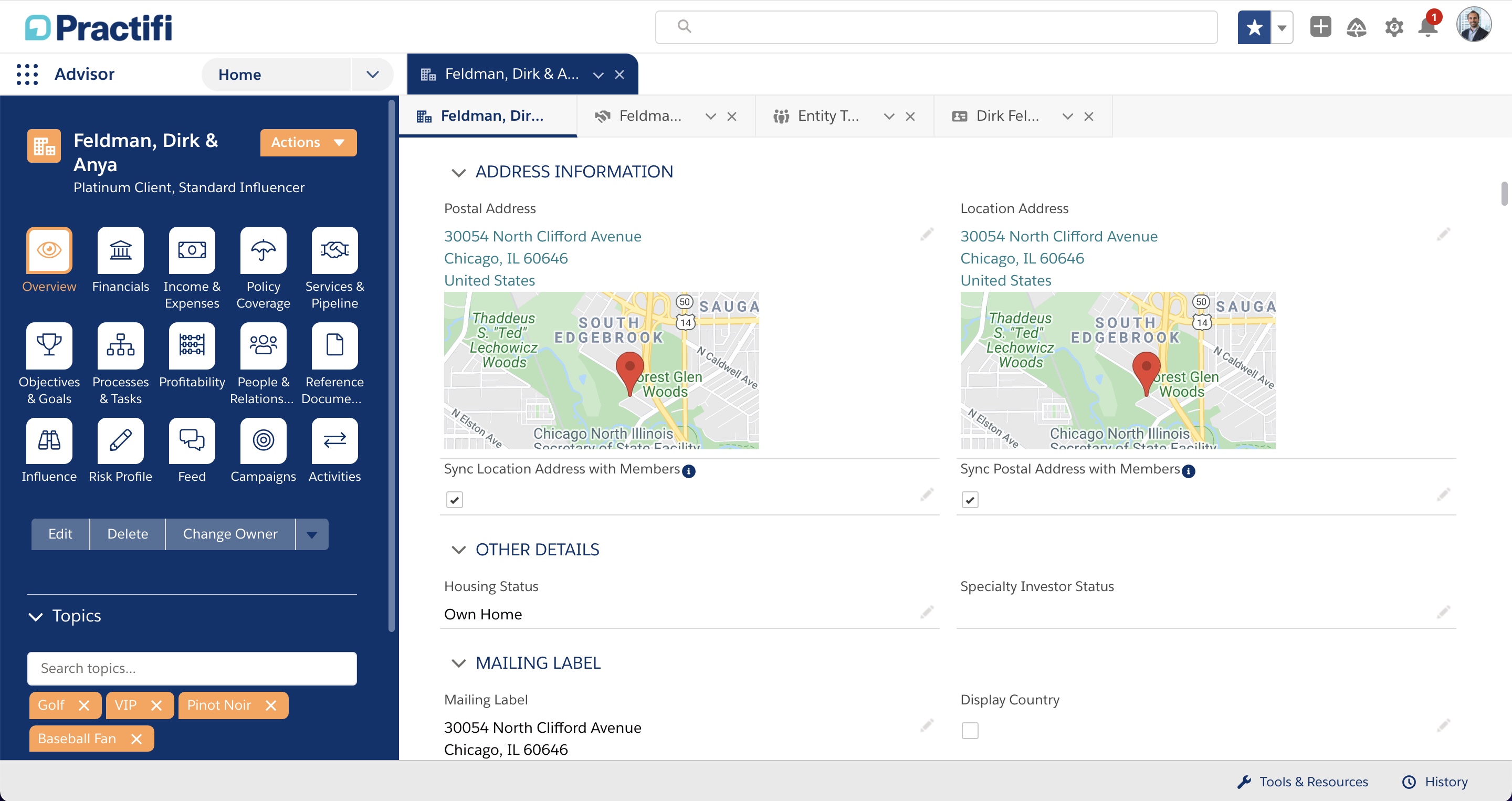The height and width of the screenshot is (801, 1512).
Task: Remove the Golf topic tag
Action: click(84, 706)
